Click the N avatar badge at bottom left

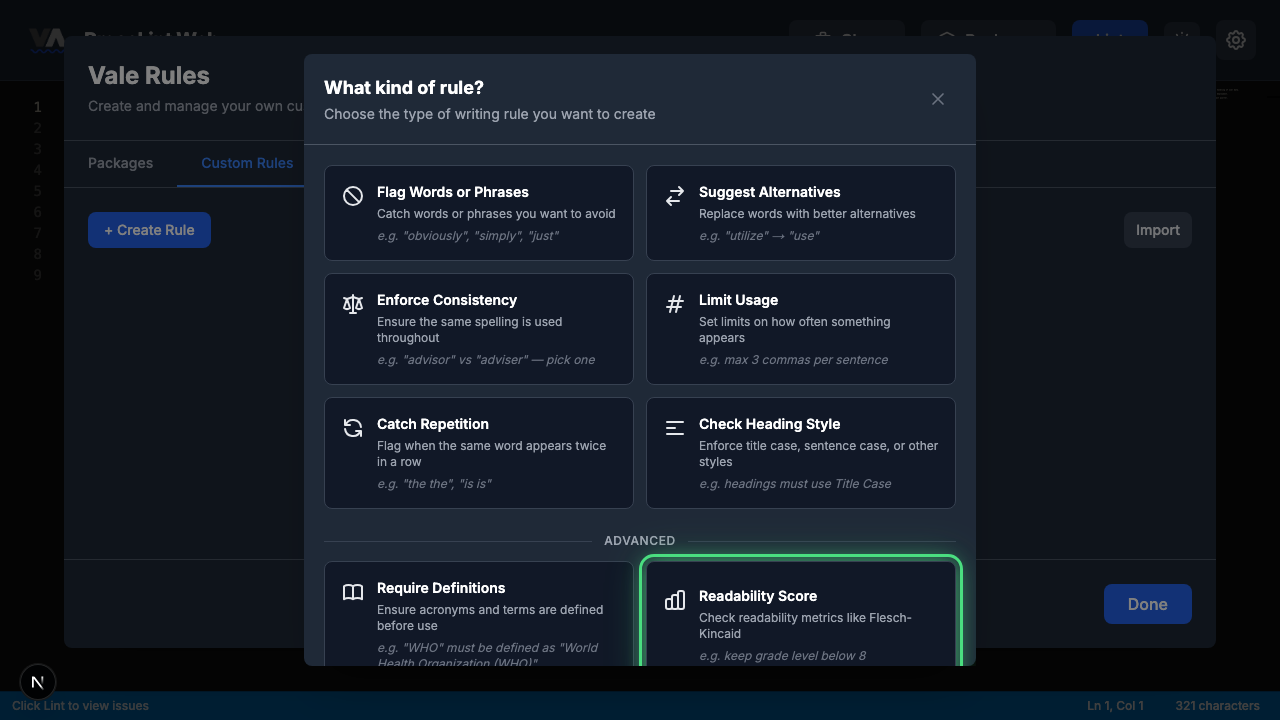tap(38, 682)
